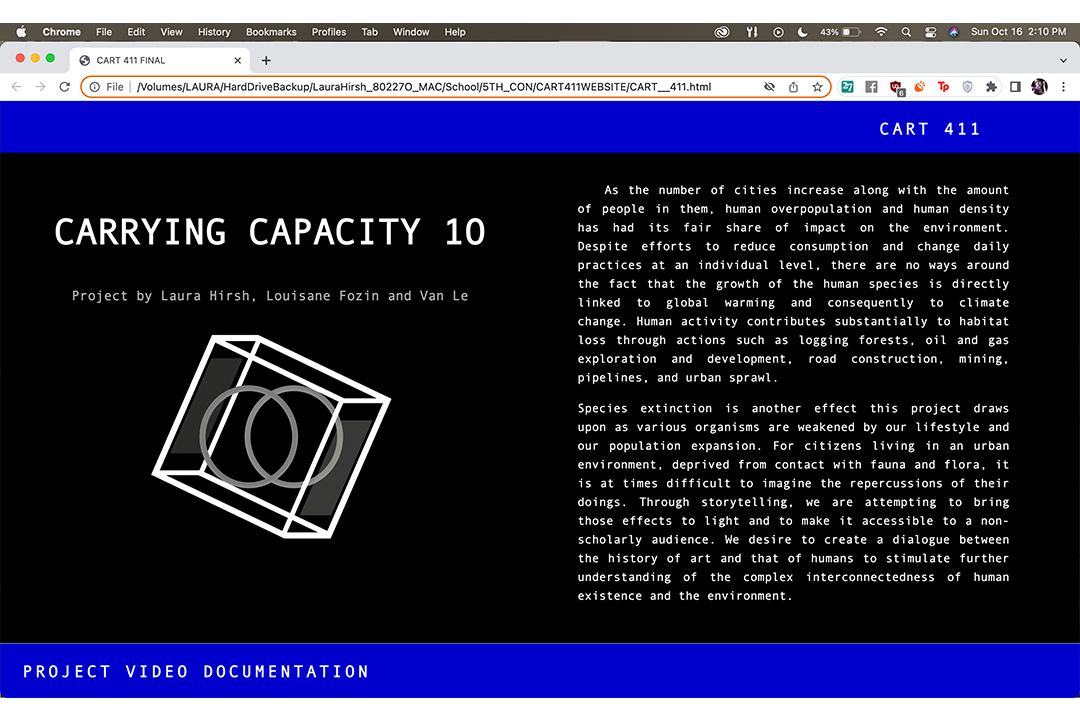This screenshot has width=1080, height=720.
Task: Toggle the Chrome side panel
Action: point(1015,87)
